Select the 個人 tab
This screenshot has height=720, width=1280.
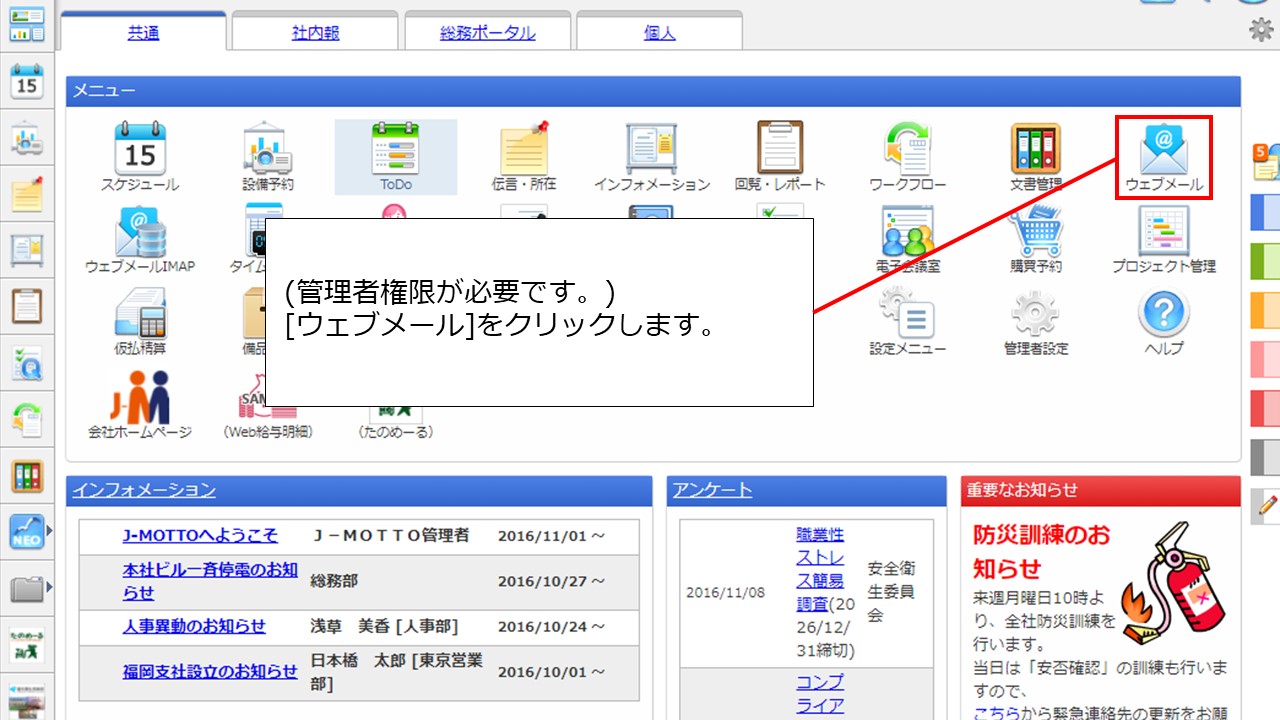point(659,33)
